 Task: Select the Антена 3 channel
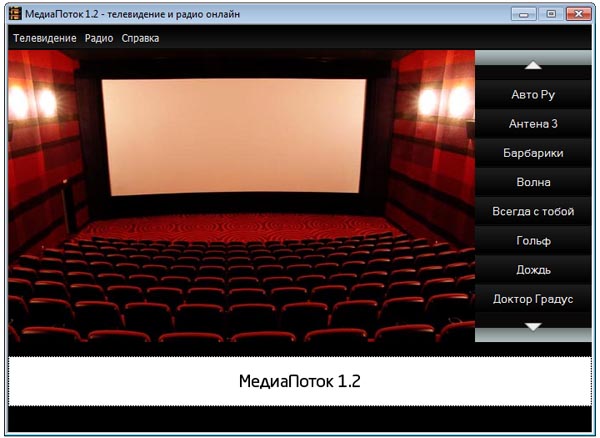pos(533,124)
